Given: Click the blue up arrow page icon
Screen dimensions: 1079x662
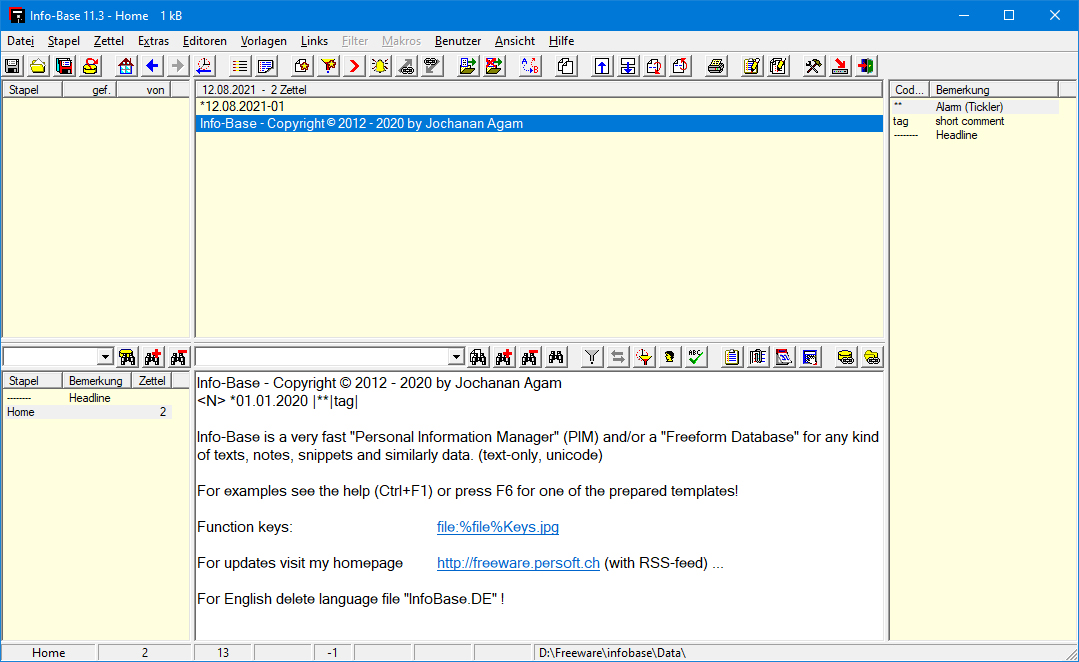Looking at the screenshot, I should tap(602, 66).
